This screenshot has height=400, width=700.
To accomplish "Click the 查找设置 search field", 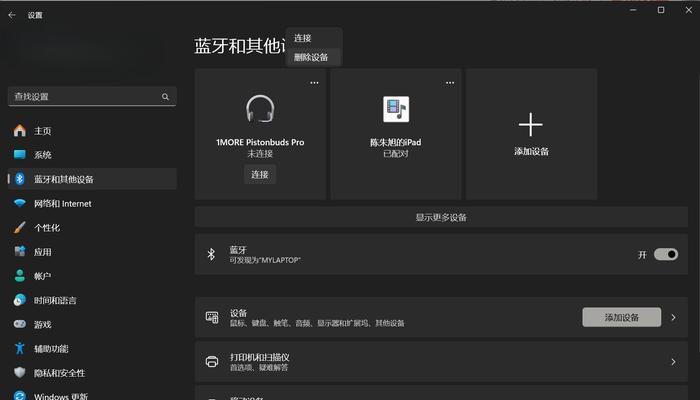I will pos(92,96).
